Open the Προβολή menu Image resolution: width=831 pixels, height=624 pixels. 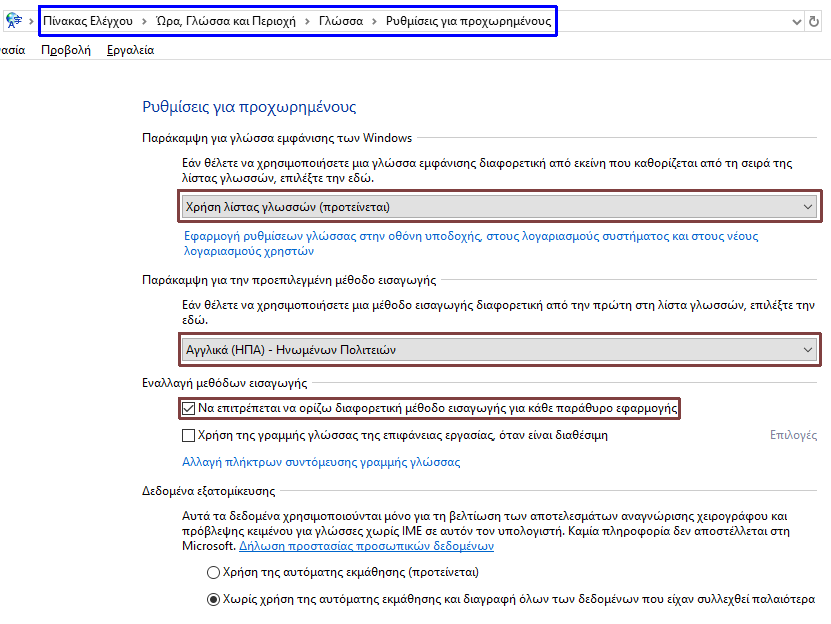coord(66,50)
